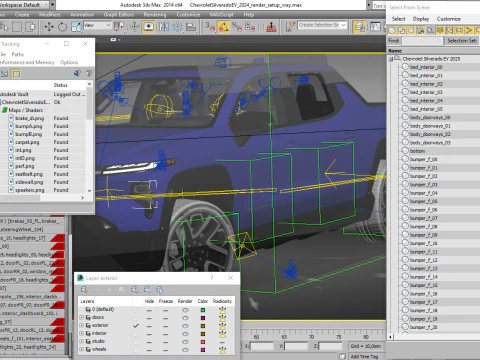Open the Animation menu
The width and height of the screenshot is (480, 360).
(82, 15)
